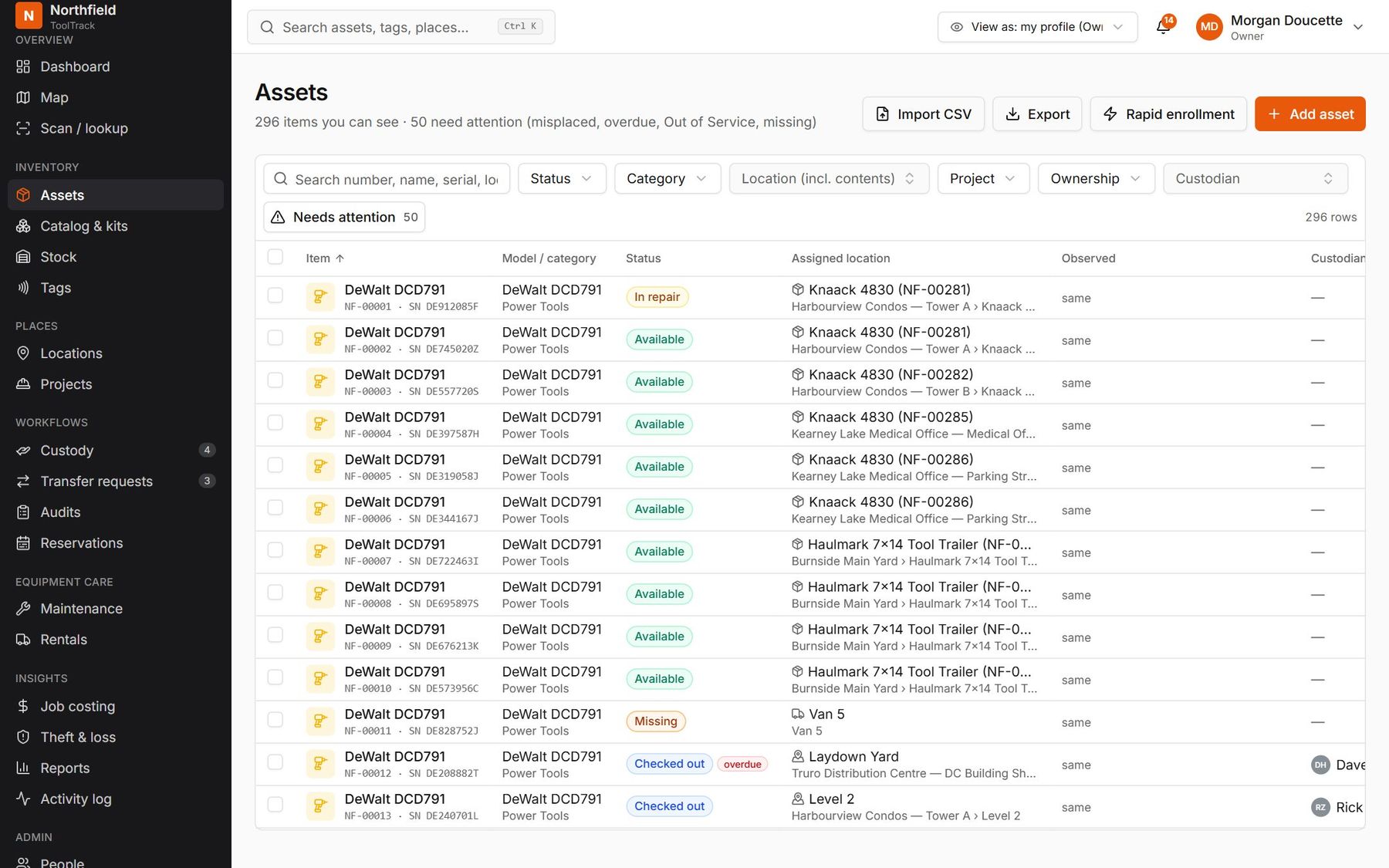The image size is (1389, 868).
Task: Open the Status filter dropdown
Action: (562, 178)
